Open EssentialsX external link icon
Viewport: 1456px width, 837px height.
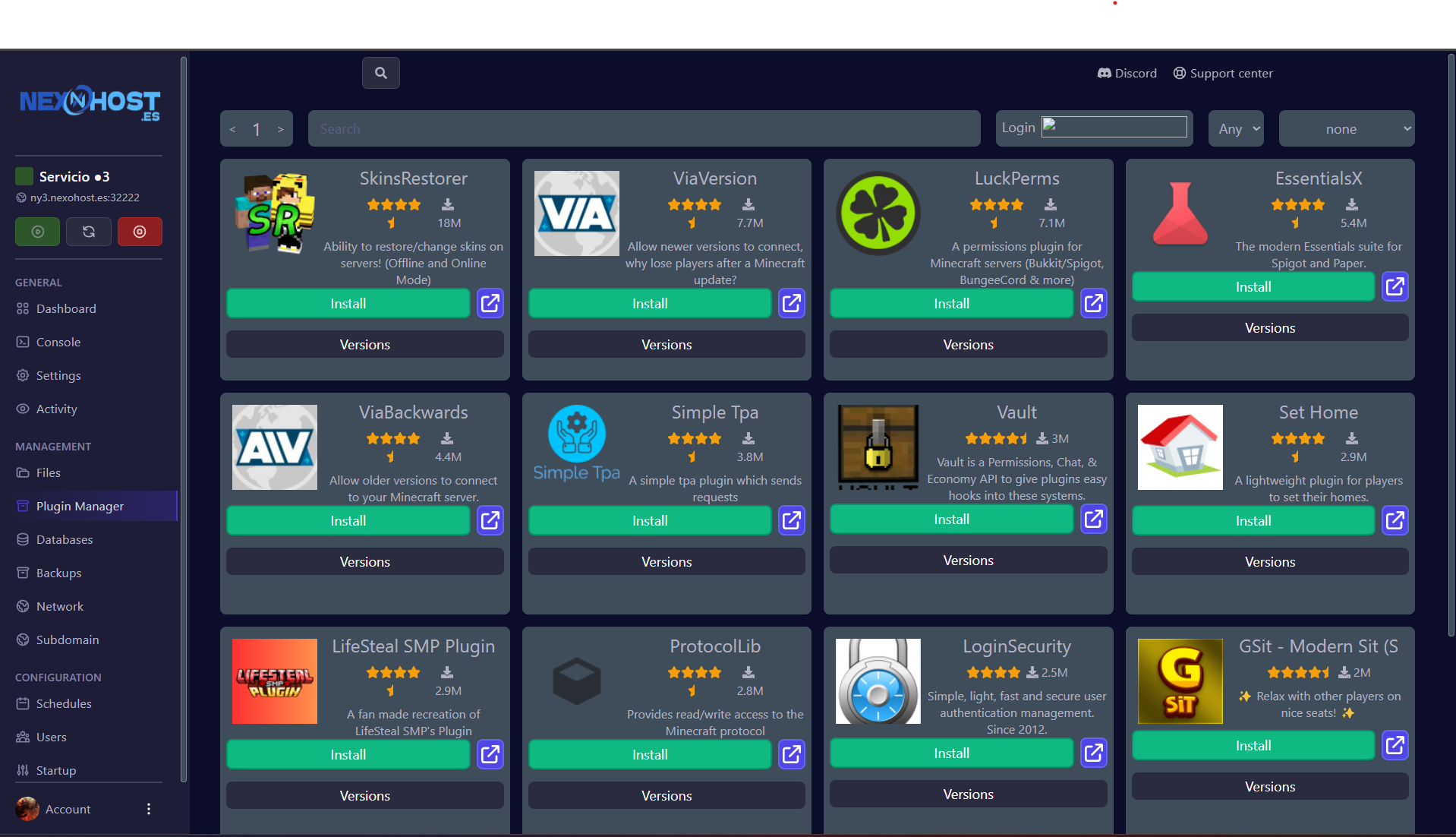1395,286
